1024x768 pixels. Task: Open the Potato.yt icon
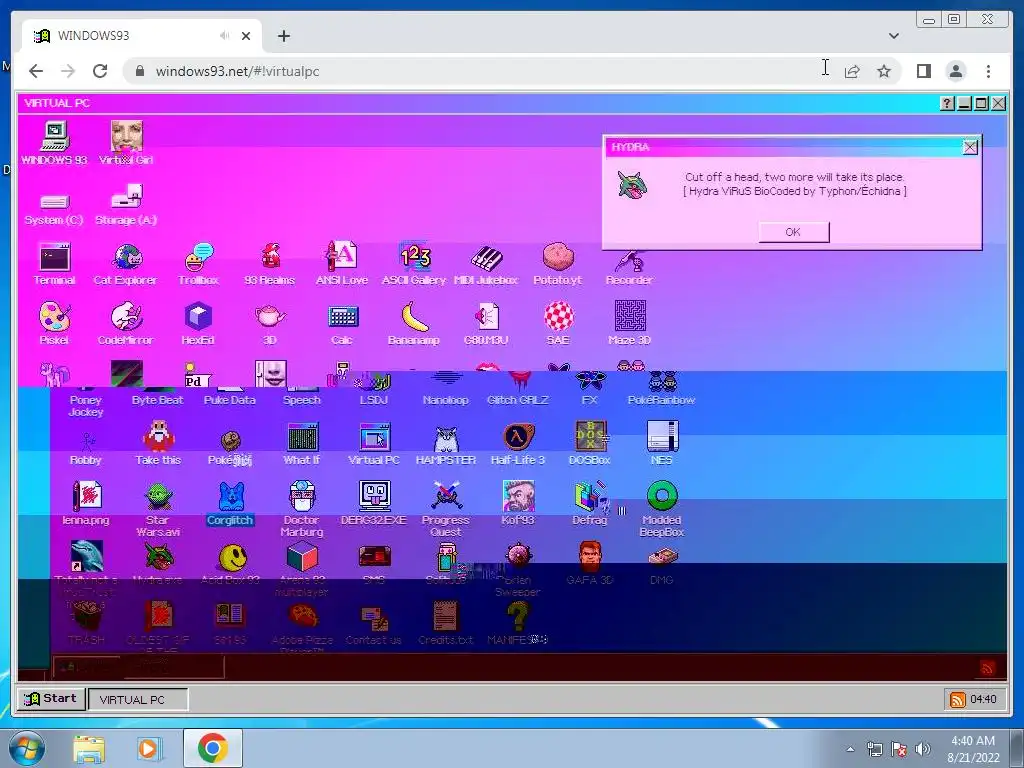[558, 257]
